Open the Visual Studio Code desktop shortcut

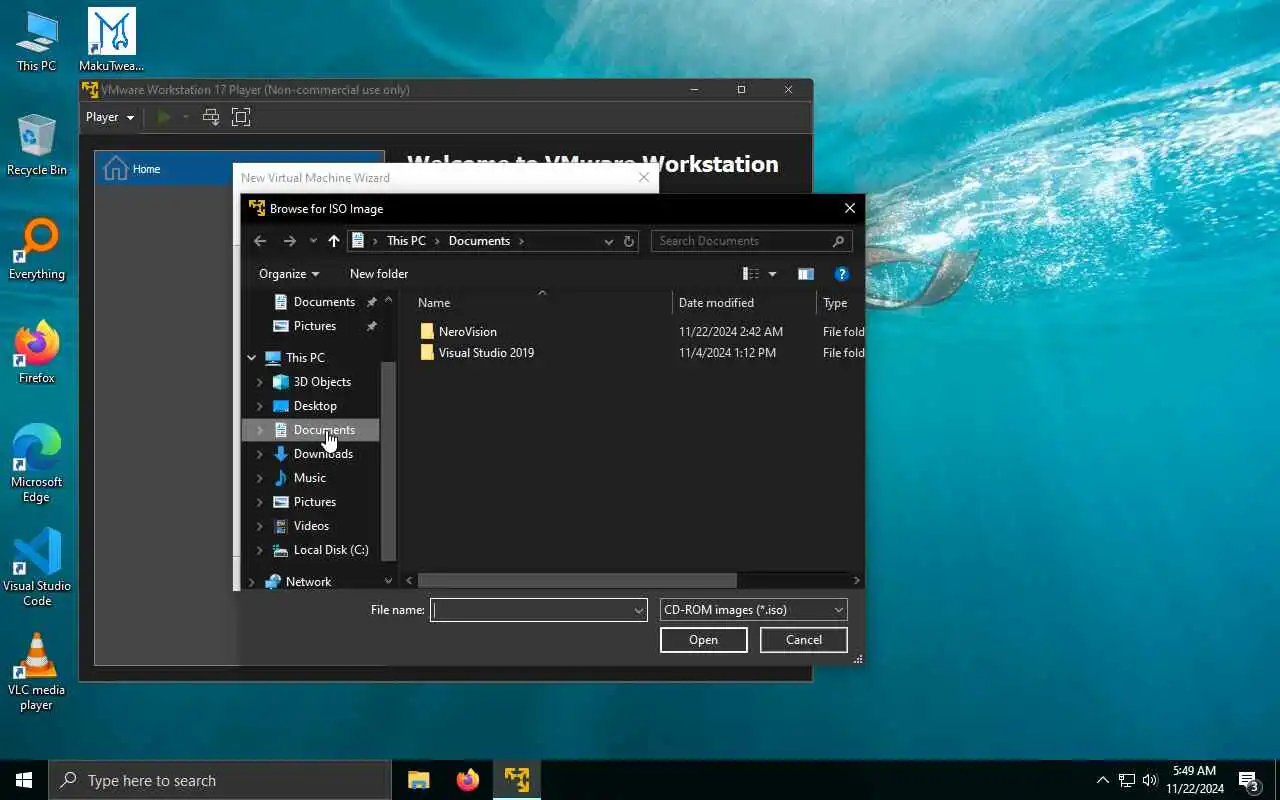pos(37,567)
